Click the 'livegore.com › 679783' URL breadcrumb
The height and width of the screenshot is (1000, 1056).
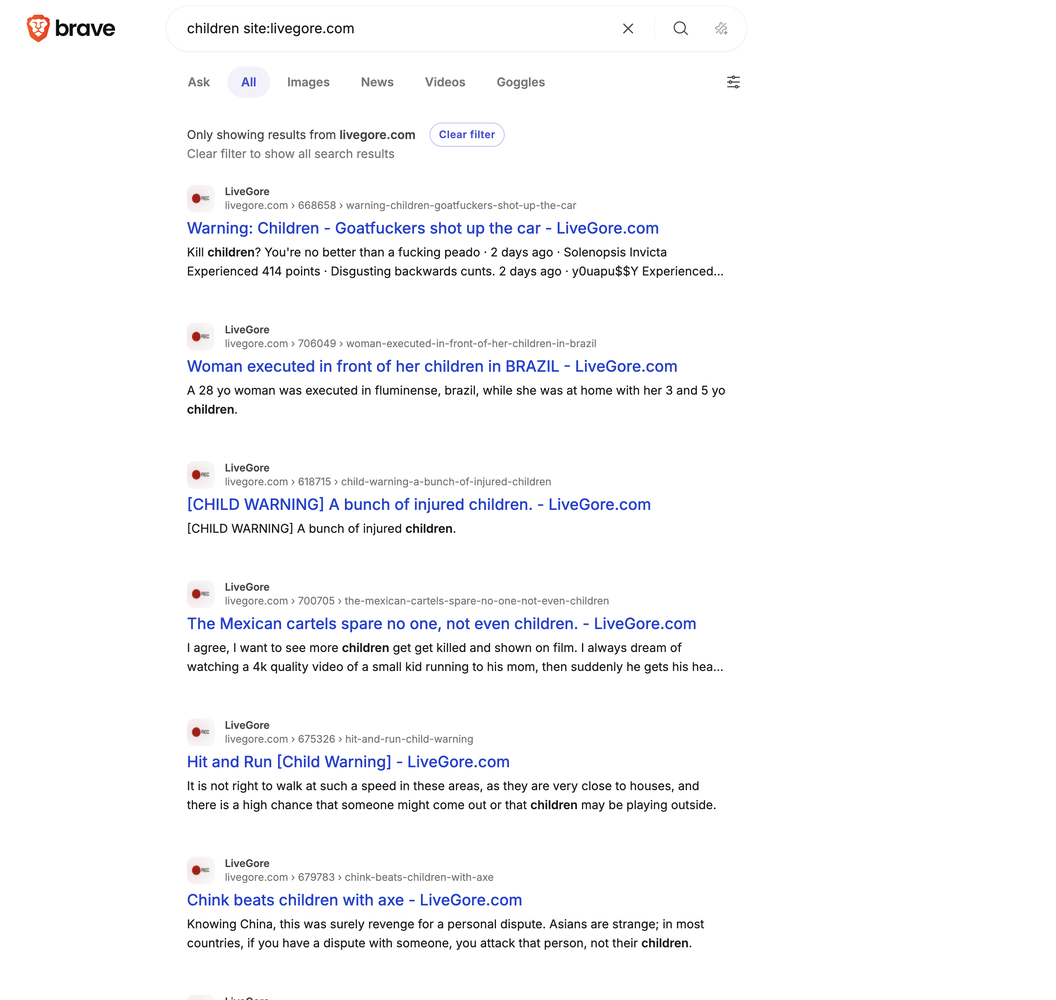(359, 877)
